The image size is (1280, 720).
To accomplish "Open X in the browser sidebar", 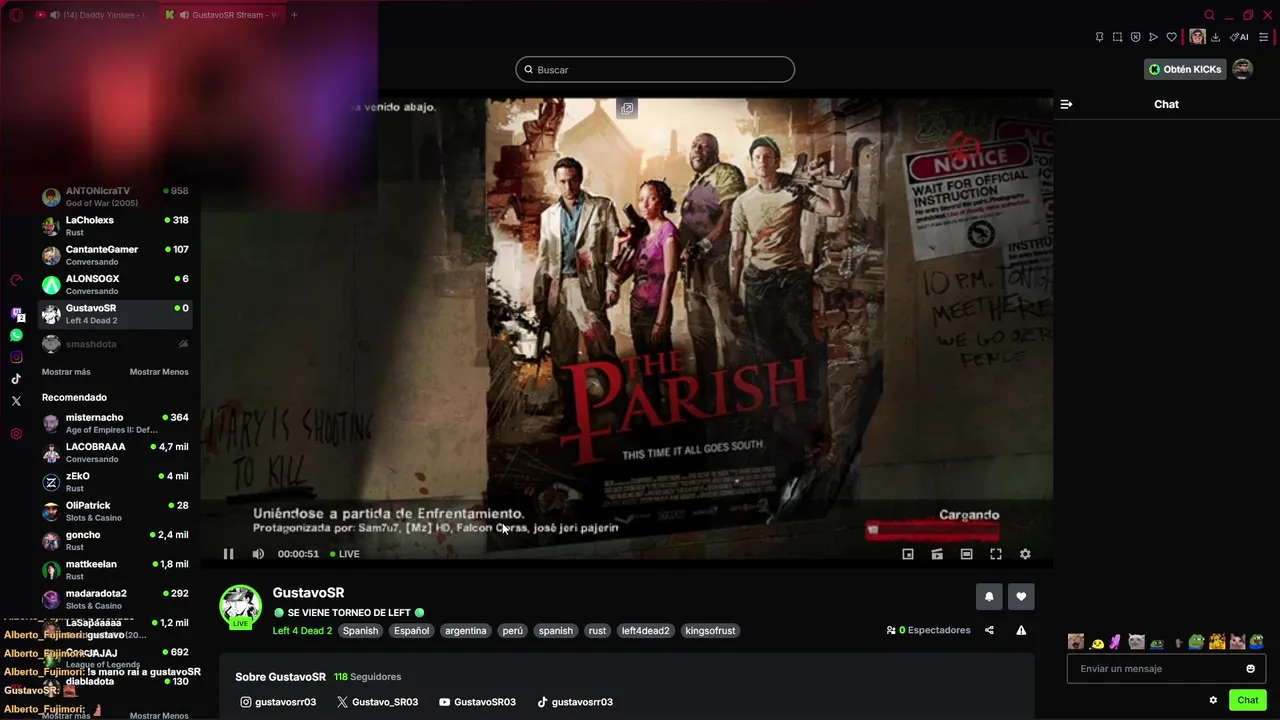I will 16,401.
